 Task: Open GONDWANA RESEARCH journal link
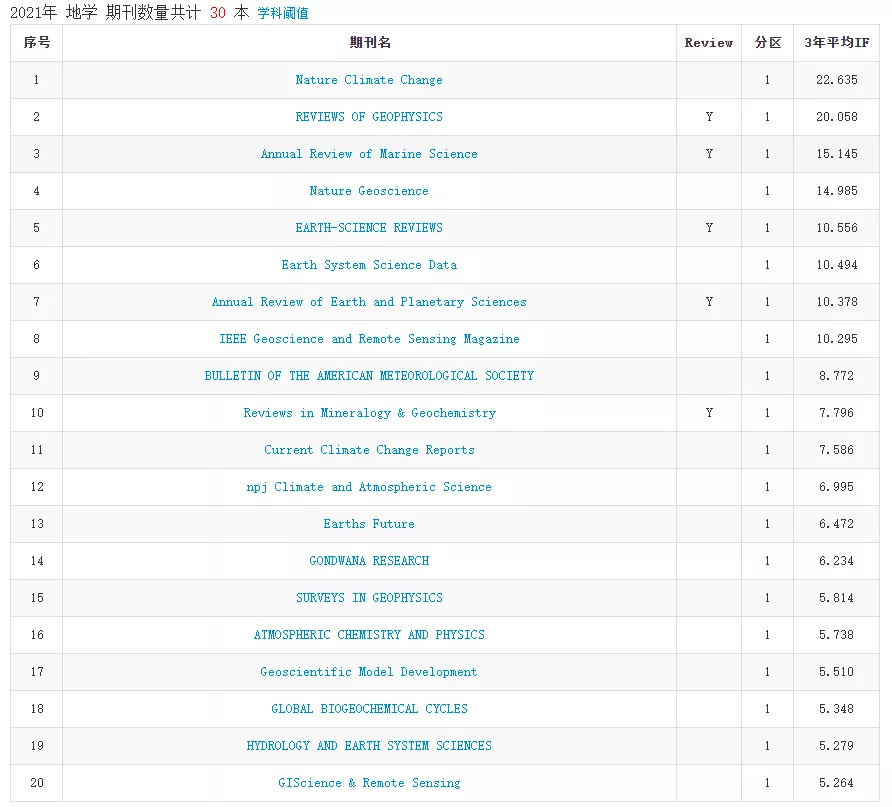(369, 561)
